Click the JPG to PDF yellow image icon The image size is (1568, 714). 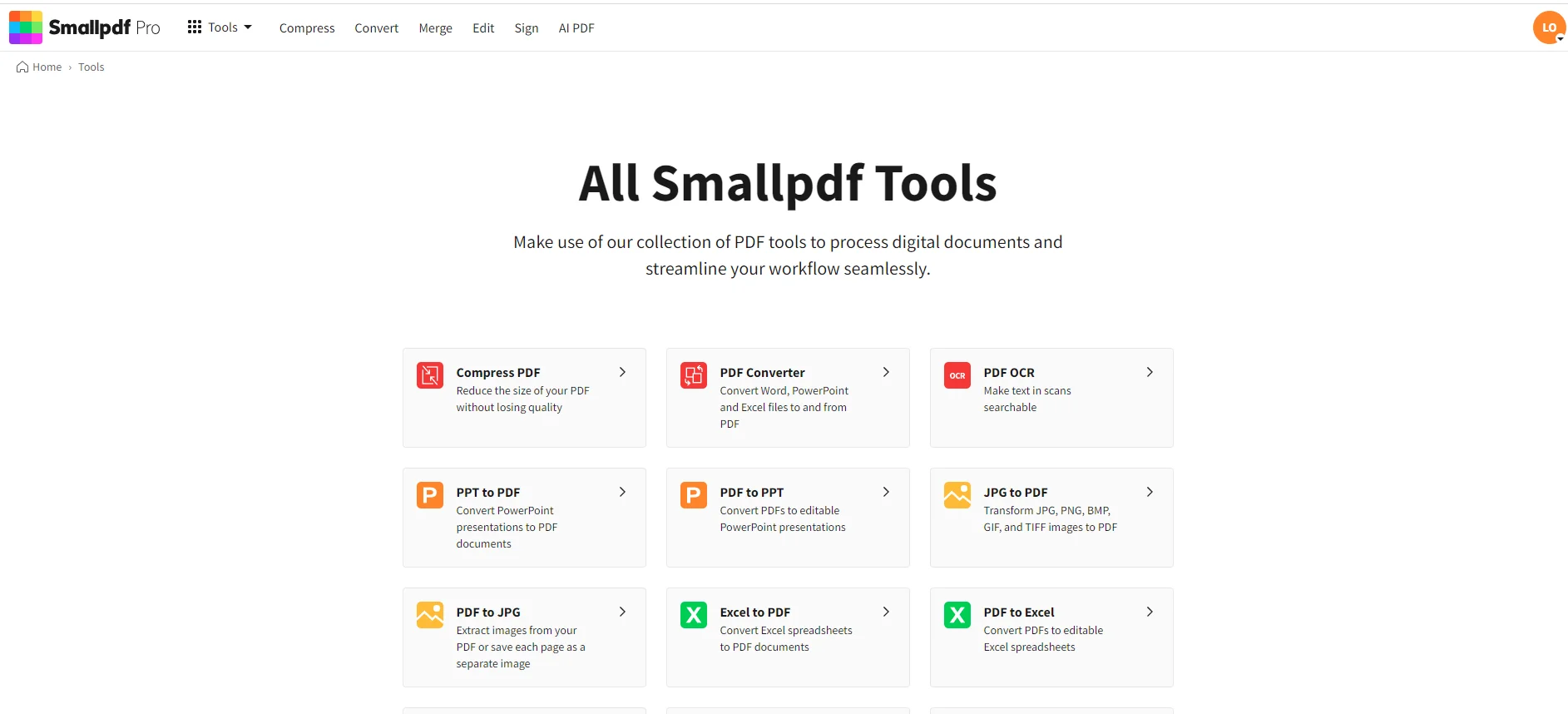[x=957, y=495]
